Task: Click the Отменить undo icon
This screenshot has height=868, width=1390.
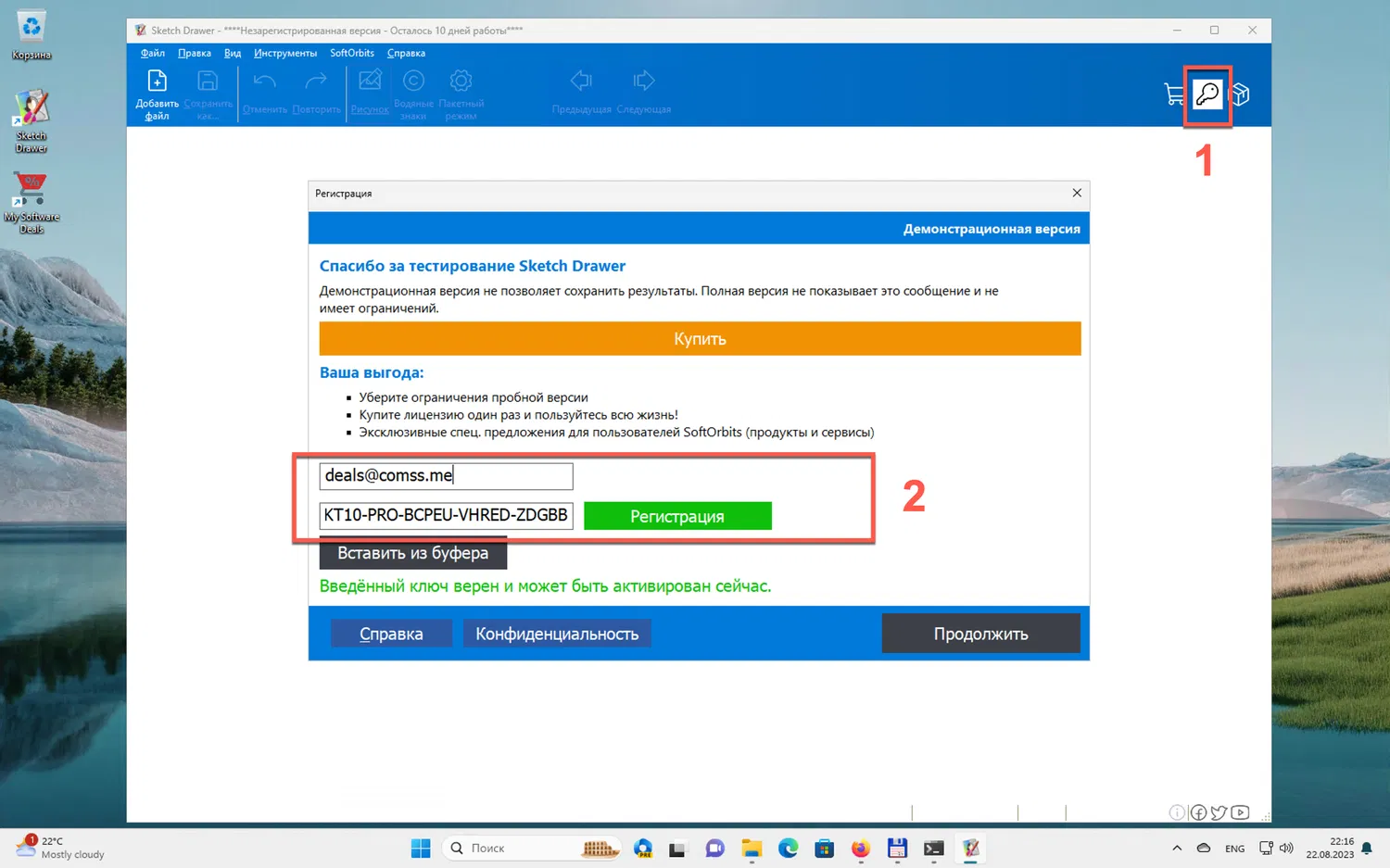Action: 265,93
